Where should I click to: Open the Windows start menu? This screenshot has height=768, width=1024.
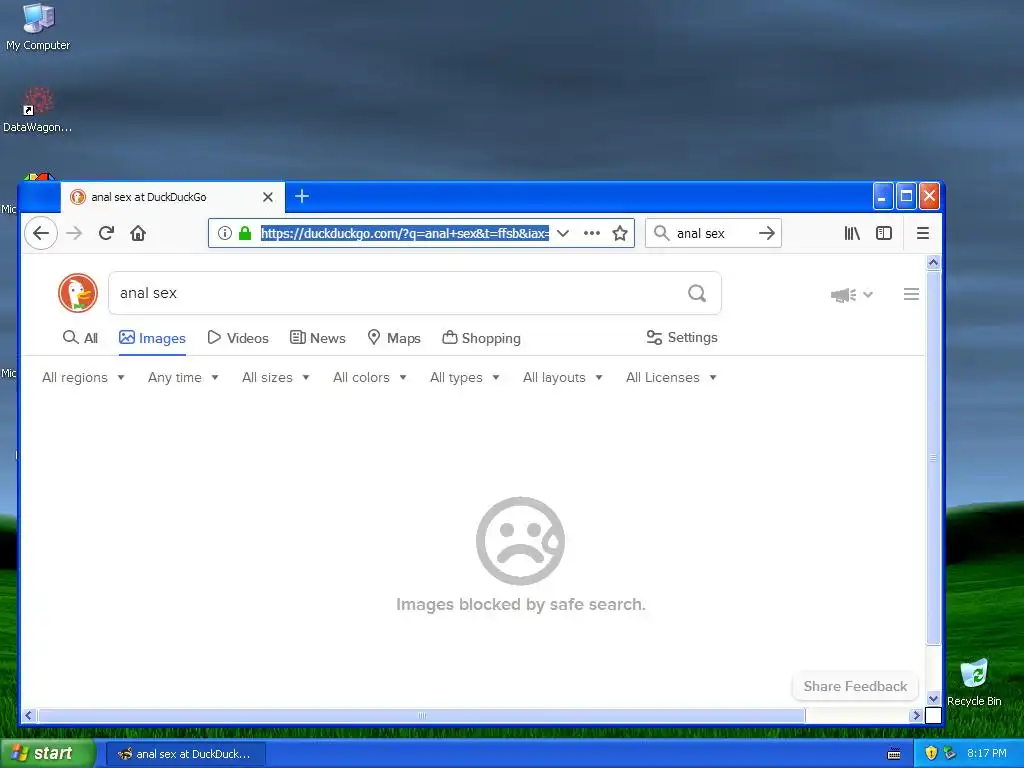click(x=47, y=754)
